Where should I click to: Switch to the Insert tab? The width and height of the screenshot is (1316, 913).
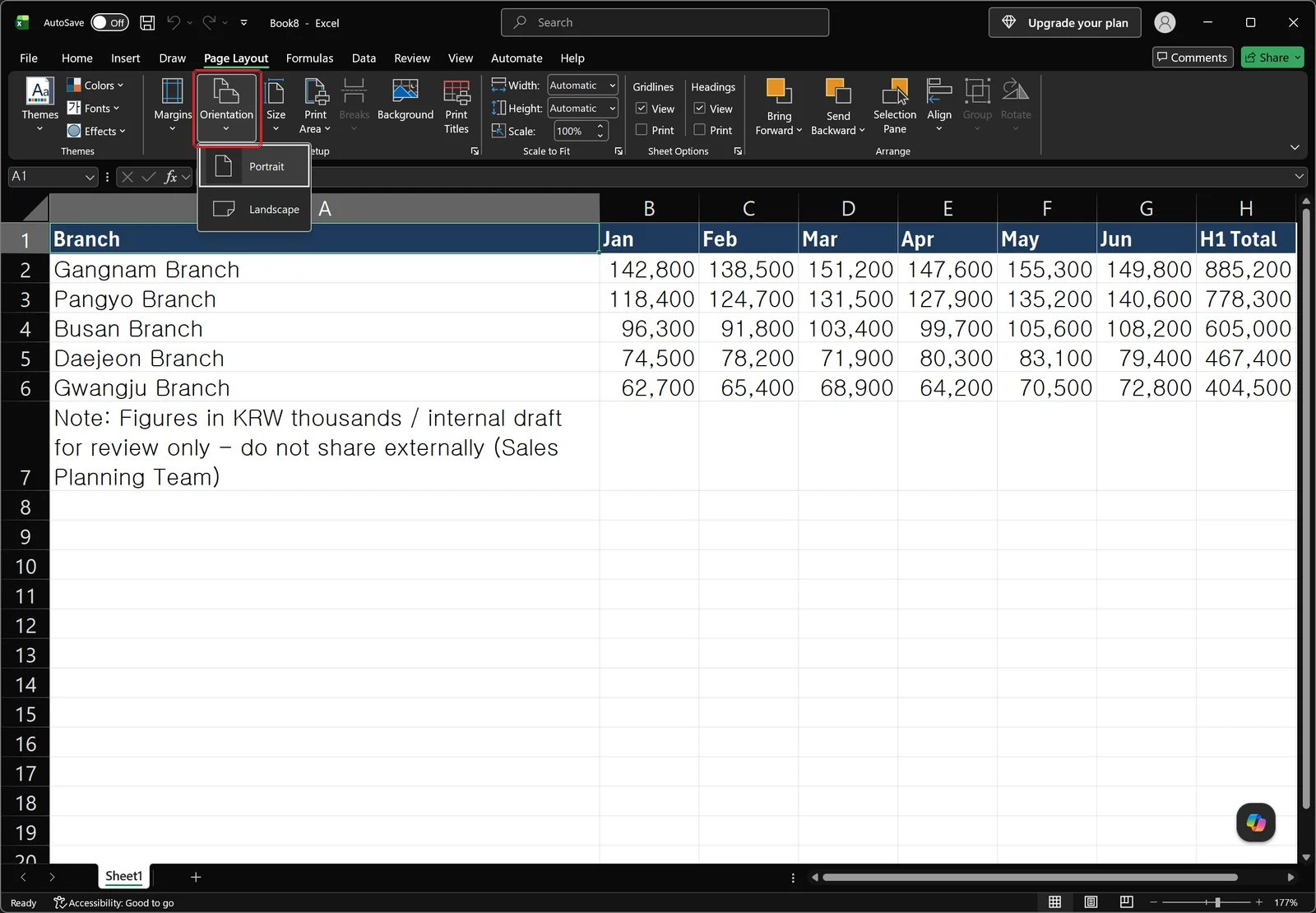(126, 58)
